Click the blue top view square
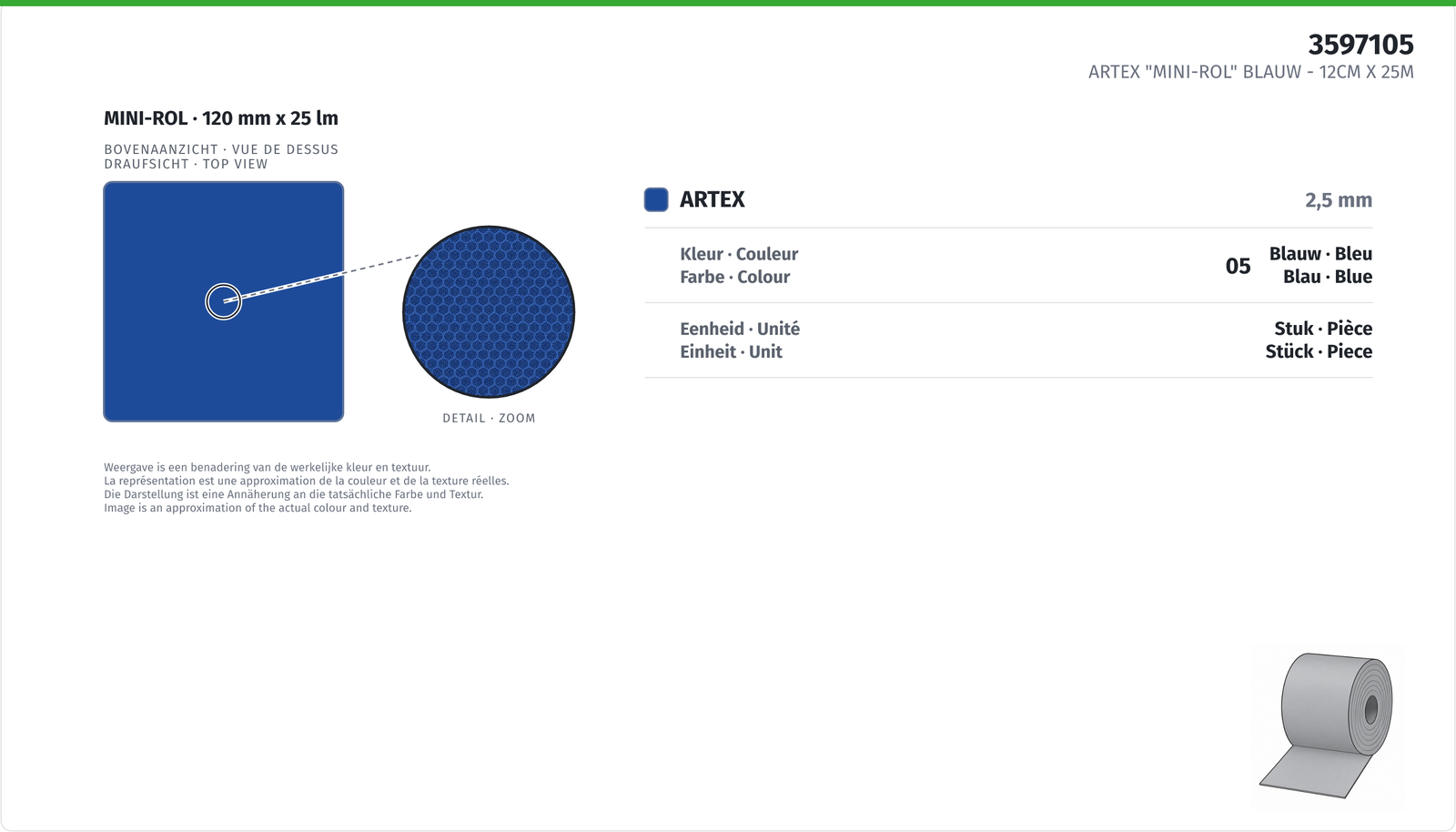The image size is (1456, 832). [x=224, y=301]
